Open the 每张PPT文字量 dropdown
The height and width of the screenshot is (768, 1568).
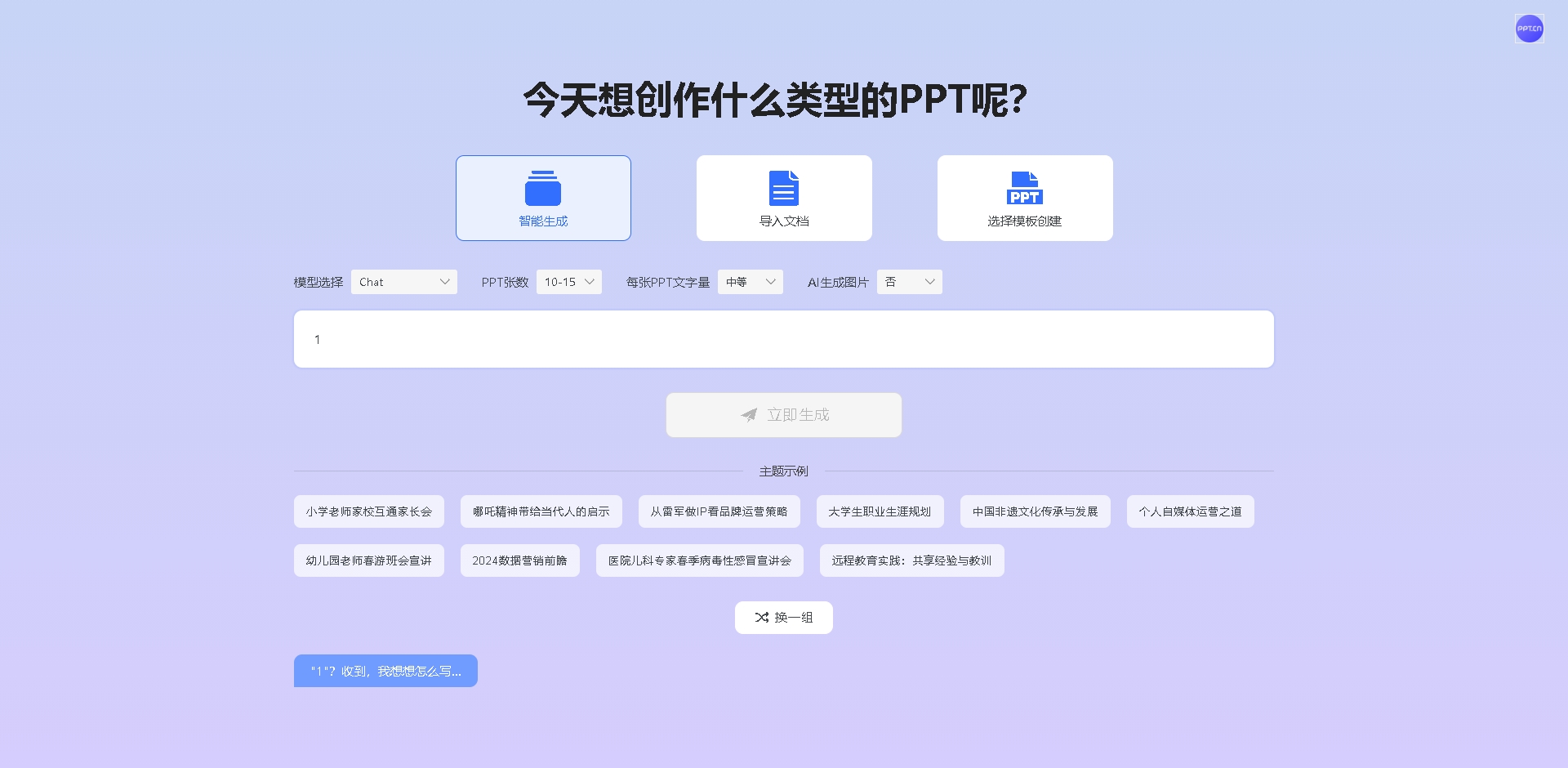click(x=750, y=282)
